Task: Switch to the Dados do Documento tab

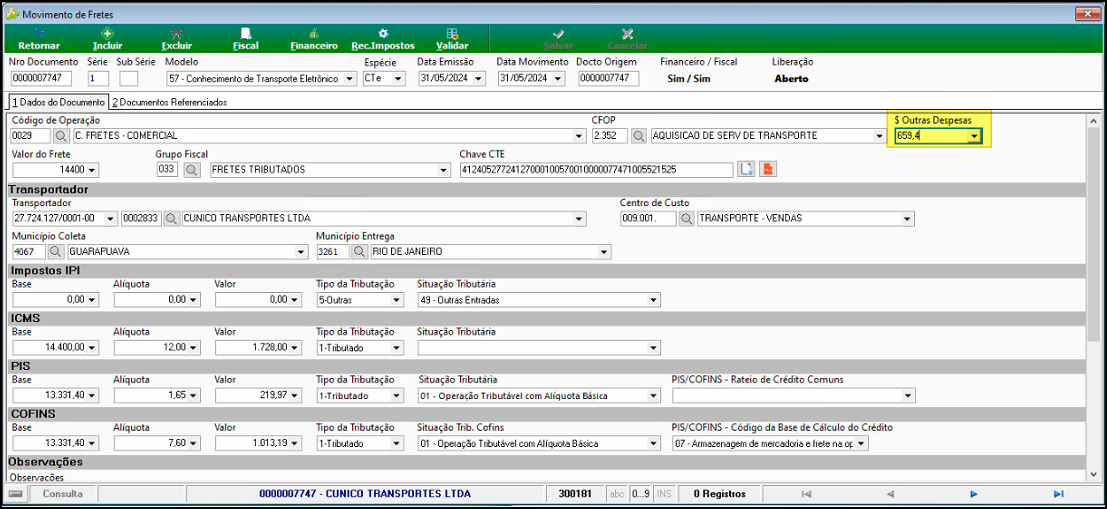Action: tap(58, 102)
